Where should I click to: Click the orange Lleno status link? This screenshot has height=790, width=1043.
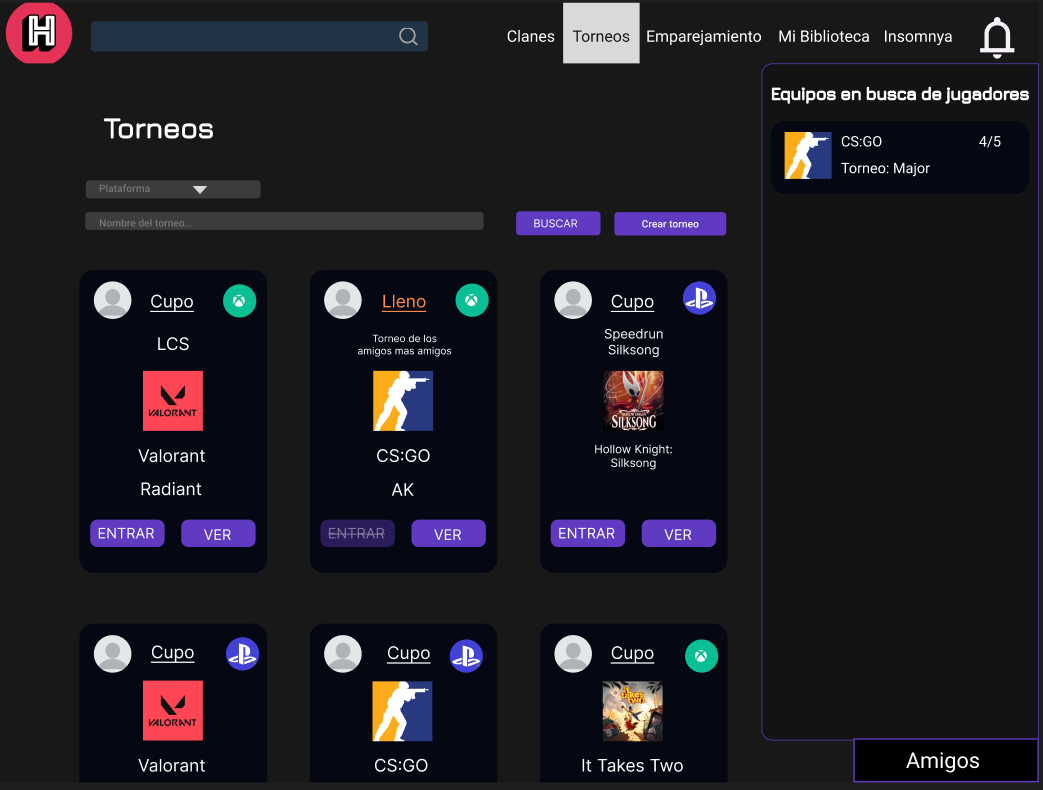click(x=404, y=301)
